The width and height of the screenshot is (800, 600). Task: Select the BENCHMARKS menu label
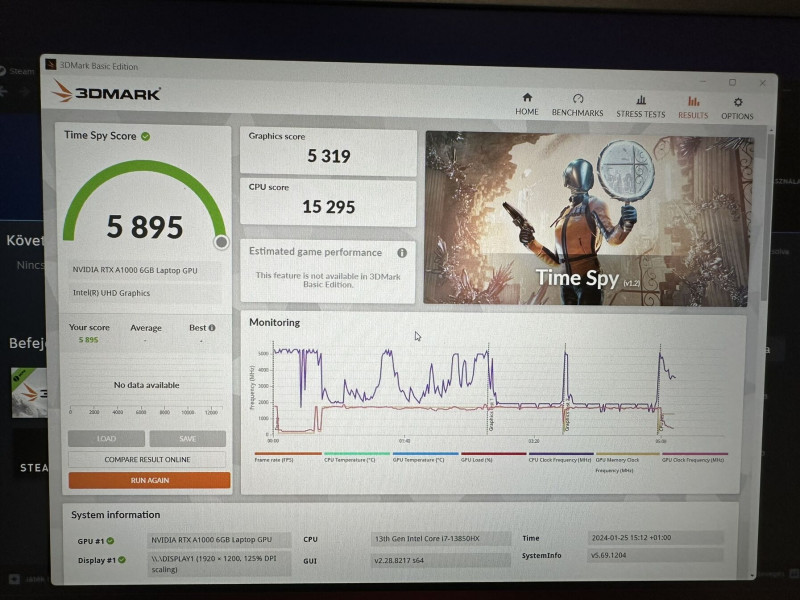pos(578,113)
